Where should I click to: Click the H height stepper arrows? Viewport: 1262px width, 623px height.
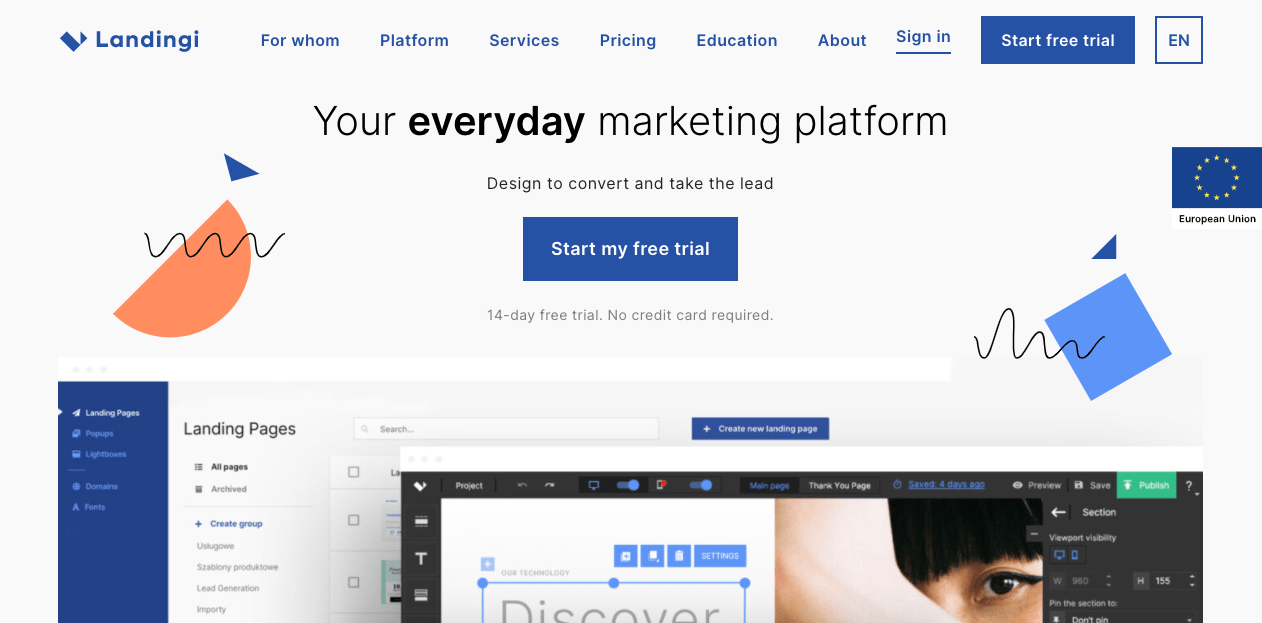[1190, 581]
